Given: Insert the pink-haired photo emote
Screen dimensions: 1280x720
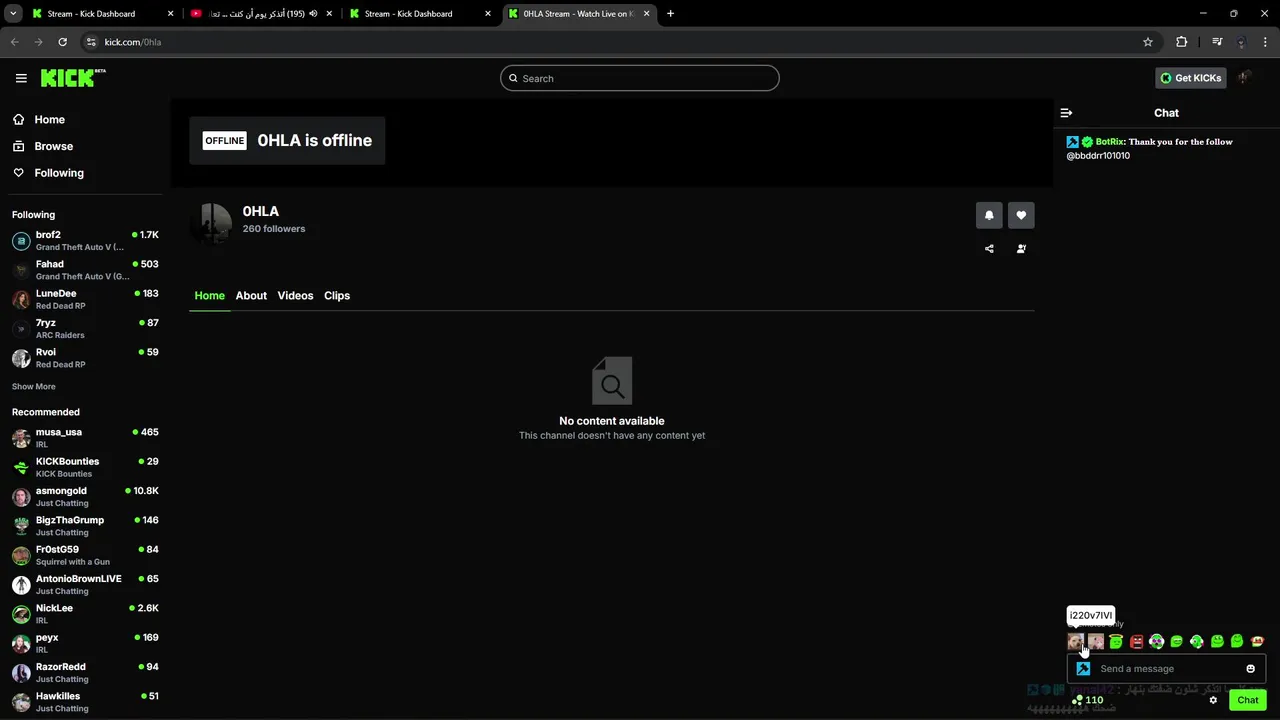Looking at the screenshot, I should point(1096,642).
